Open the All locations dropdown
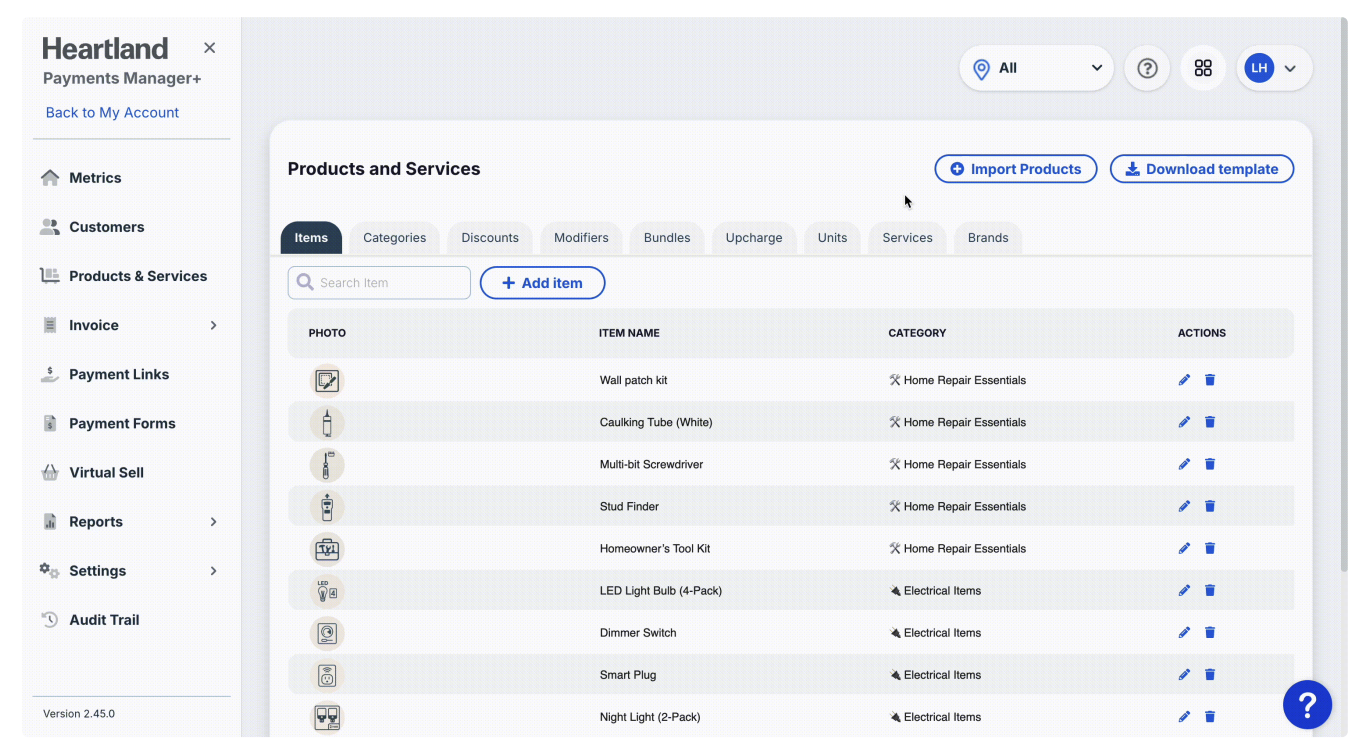 pyautogui.click(x=1036, y=68)
